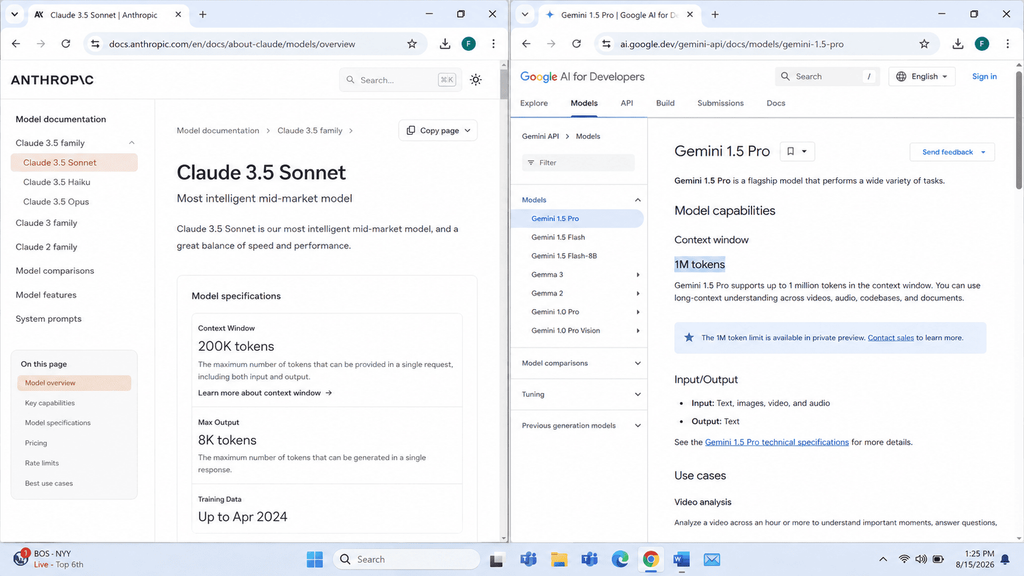The height and width of the screenshot is (576, 1024).
Task: Go back in the Gemini browser window
Action: point(526,44)
